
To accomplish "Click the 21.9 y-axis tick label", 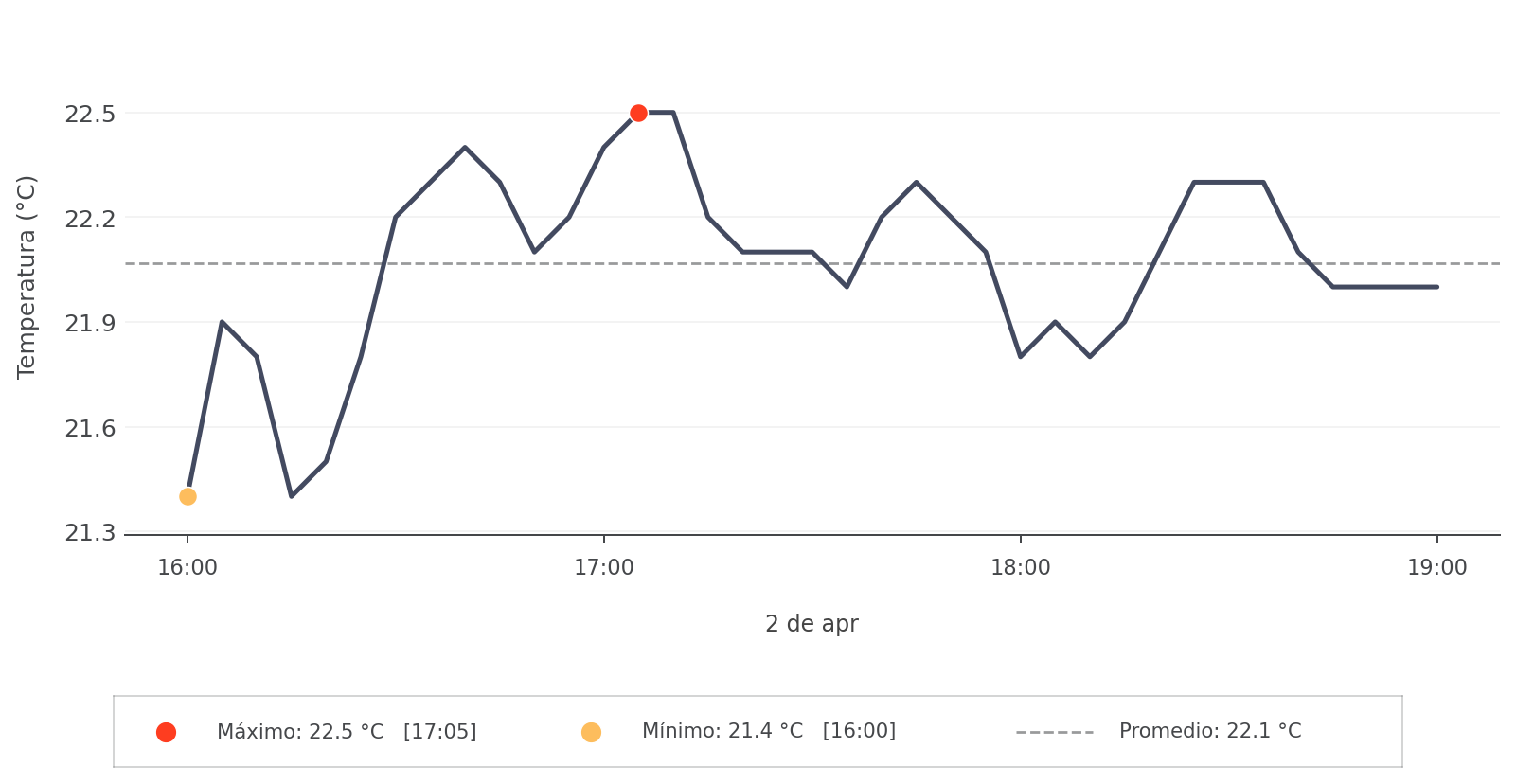I will point(90,324).
